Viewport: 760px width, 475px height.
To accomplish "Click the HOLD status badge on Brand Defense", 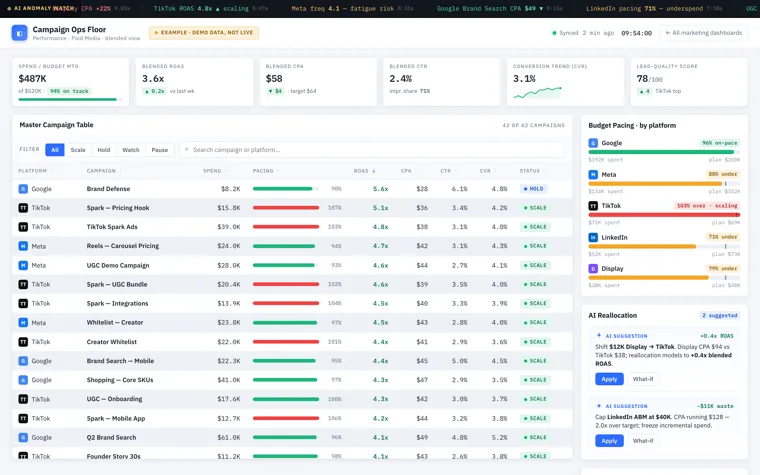I will [x=533, y=189].
